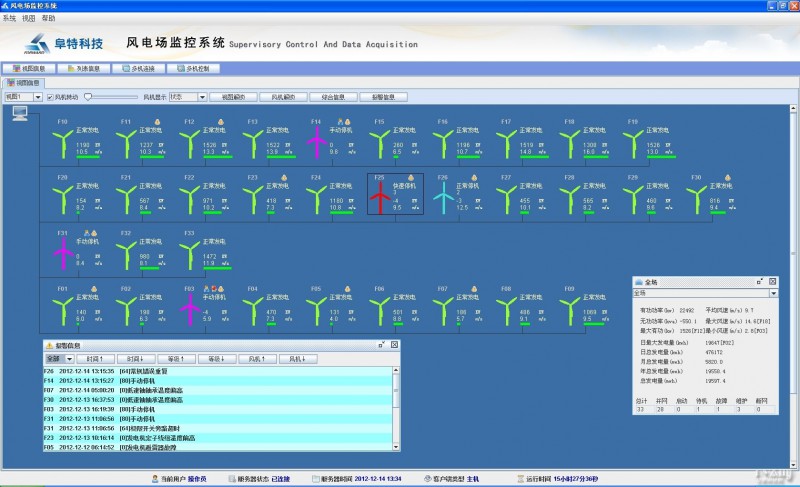Open the 全场 dropdown in summary panel

(x=773, y=293)
